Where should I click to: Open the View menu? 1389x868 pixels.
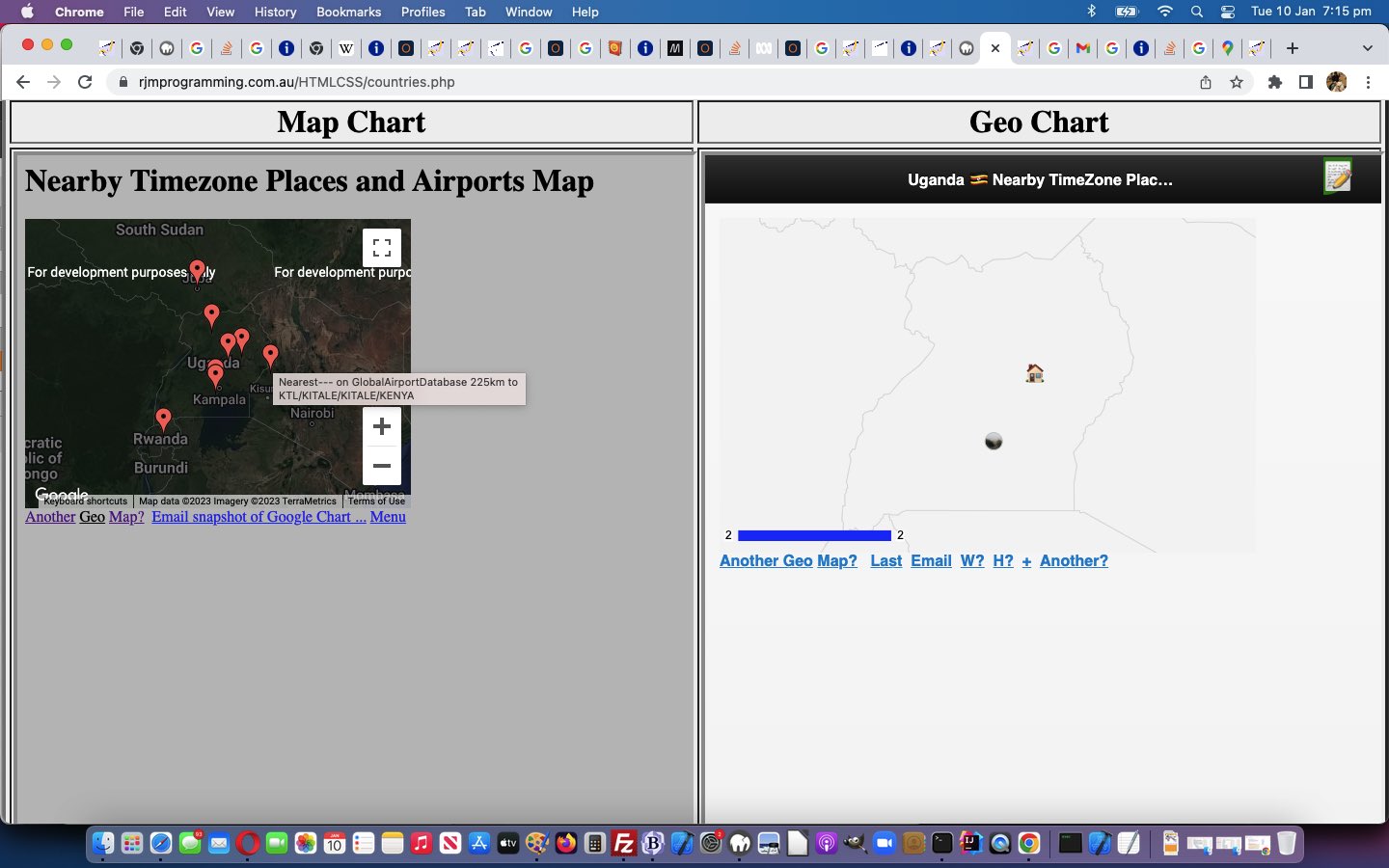[x=220, y=12]
